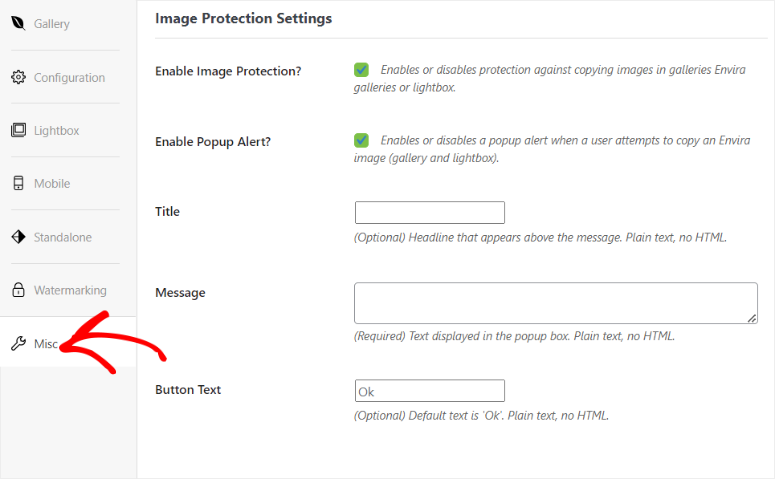Switch to the Configuration tab
Image resolution: width=775 pixels, height=479 pixels.
[69, 78]
